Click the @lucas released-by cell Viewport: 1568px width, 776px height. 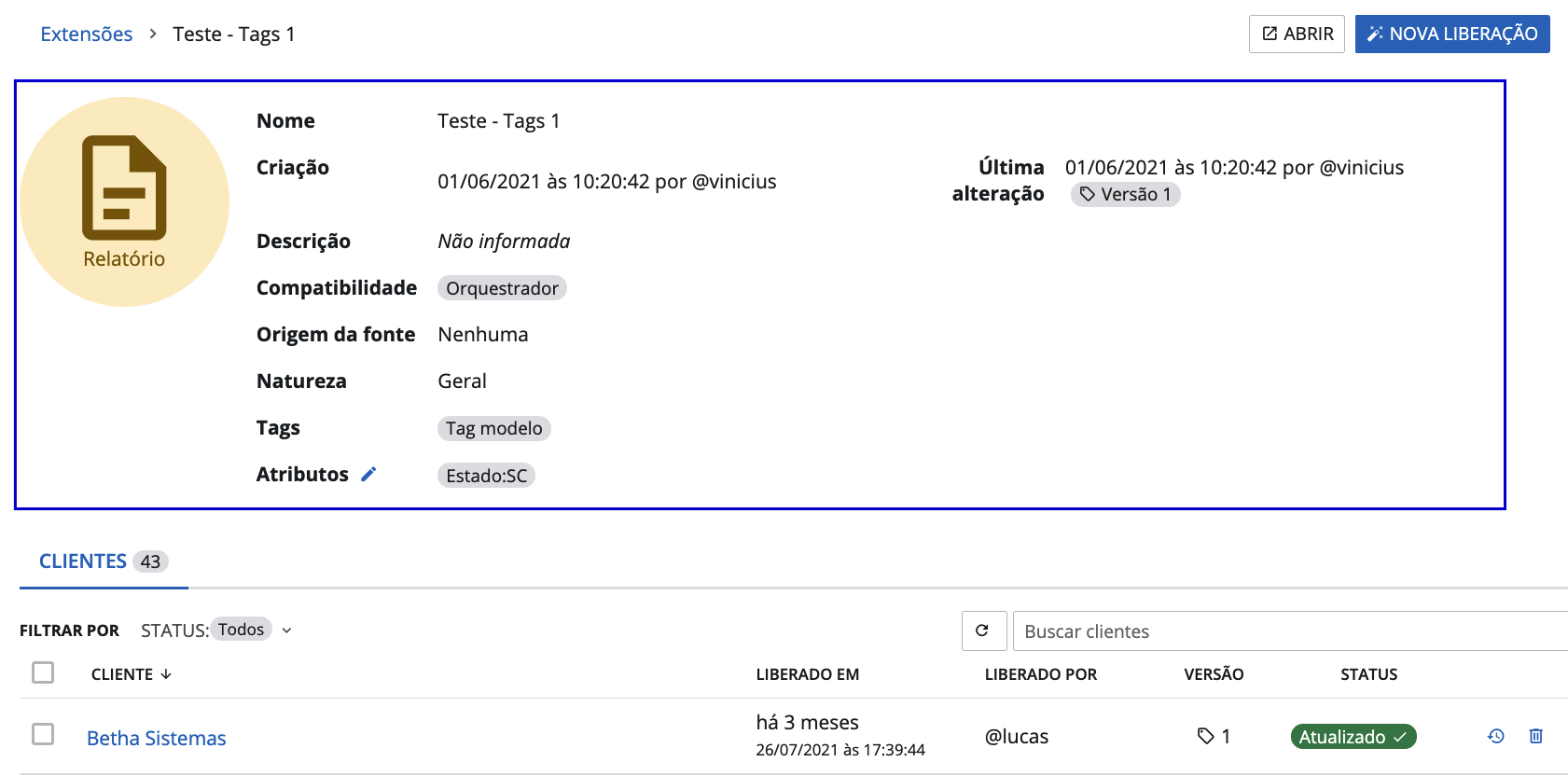pyautogui.click(x=1017, y=736)
